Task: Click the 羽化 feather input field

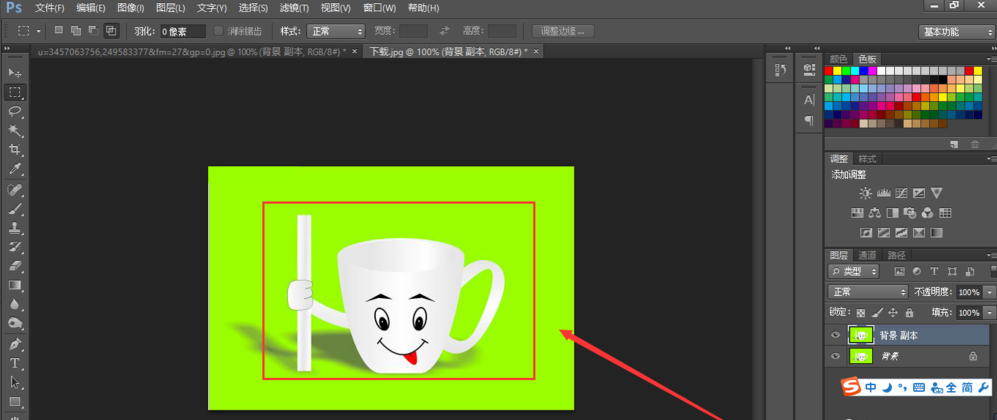Action: [183, 32]
